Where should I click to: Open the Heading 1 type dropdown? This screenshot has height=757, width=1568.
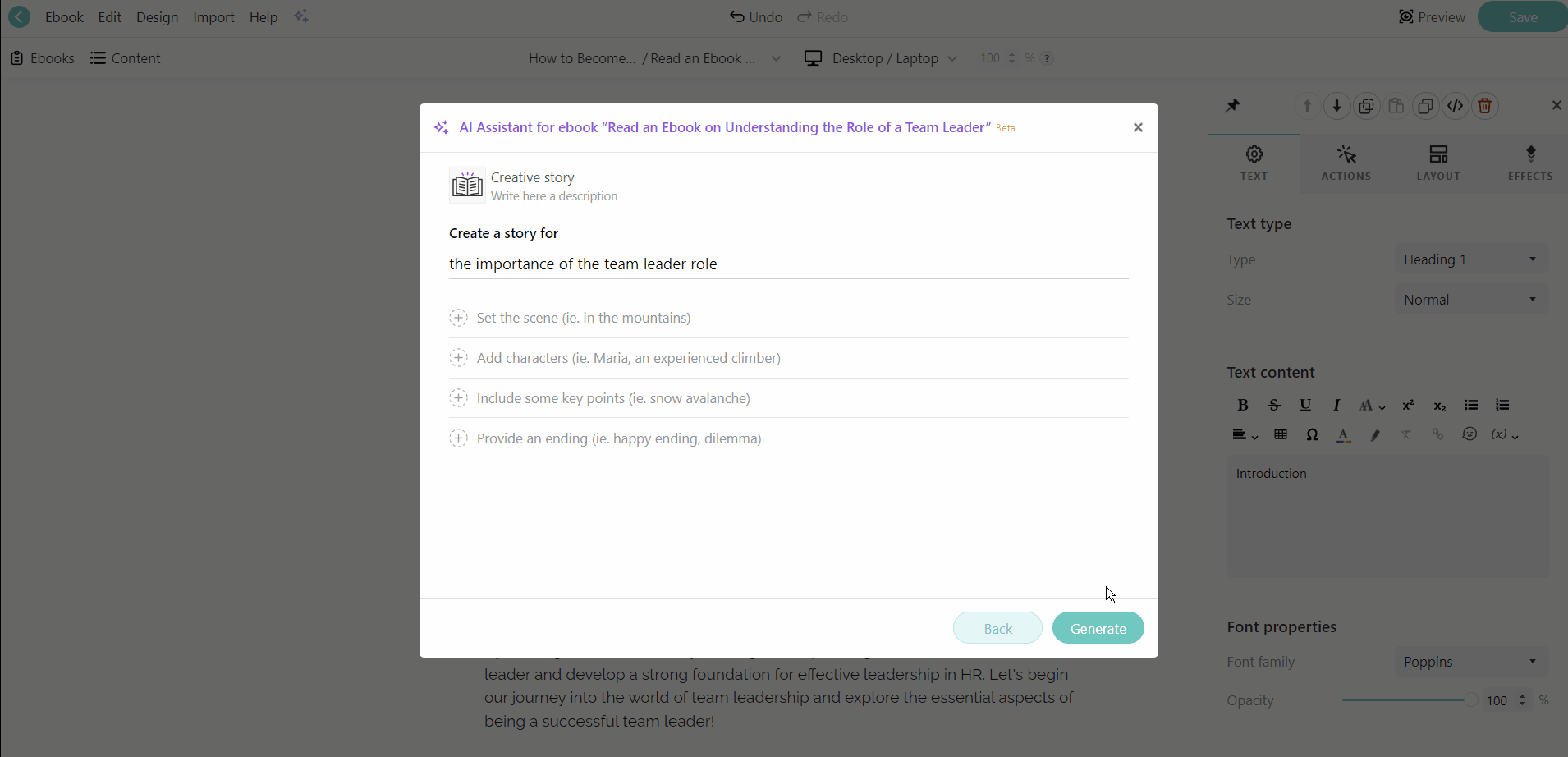coord(1471,259)
